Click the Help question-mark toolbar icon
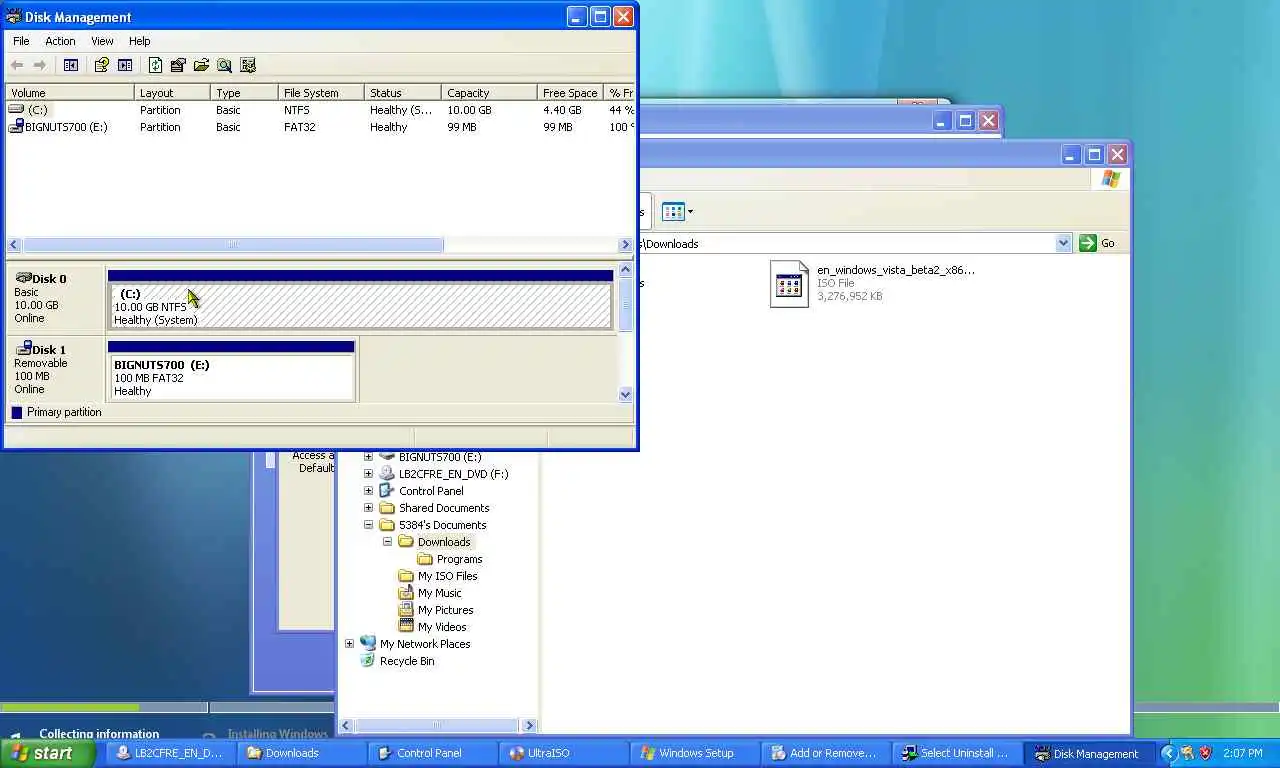Viewport: 1280px width, 768px height. click(101, 65)
